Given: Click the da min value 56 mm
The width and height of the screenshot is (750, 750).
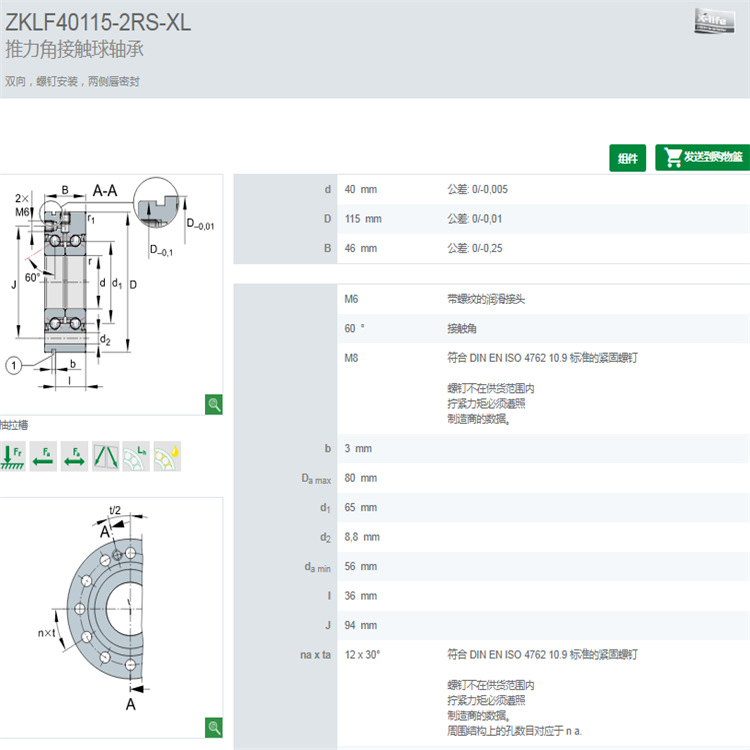Looking at the screenshot, I should [x=361, y=566].
